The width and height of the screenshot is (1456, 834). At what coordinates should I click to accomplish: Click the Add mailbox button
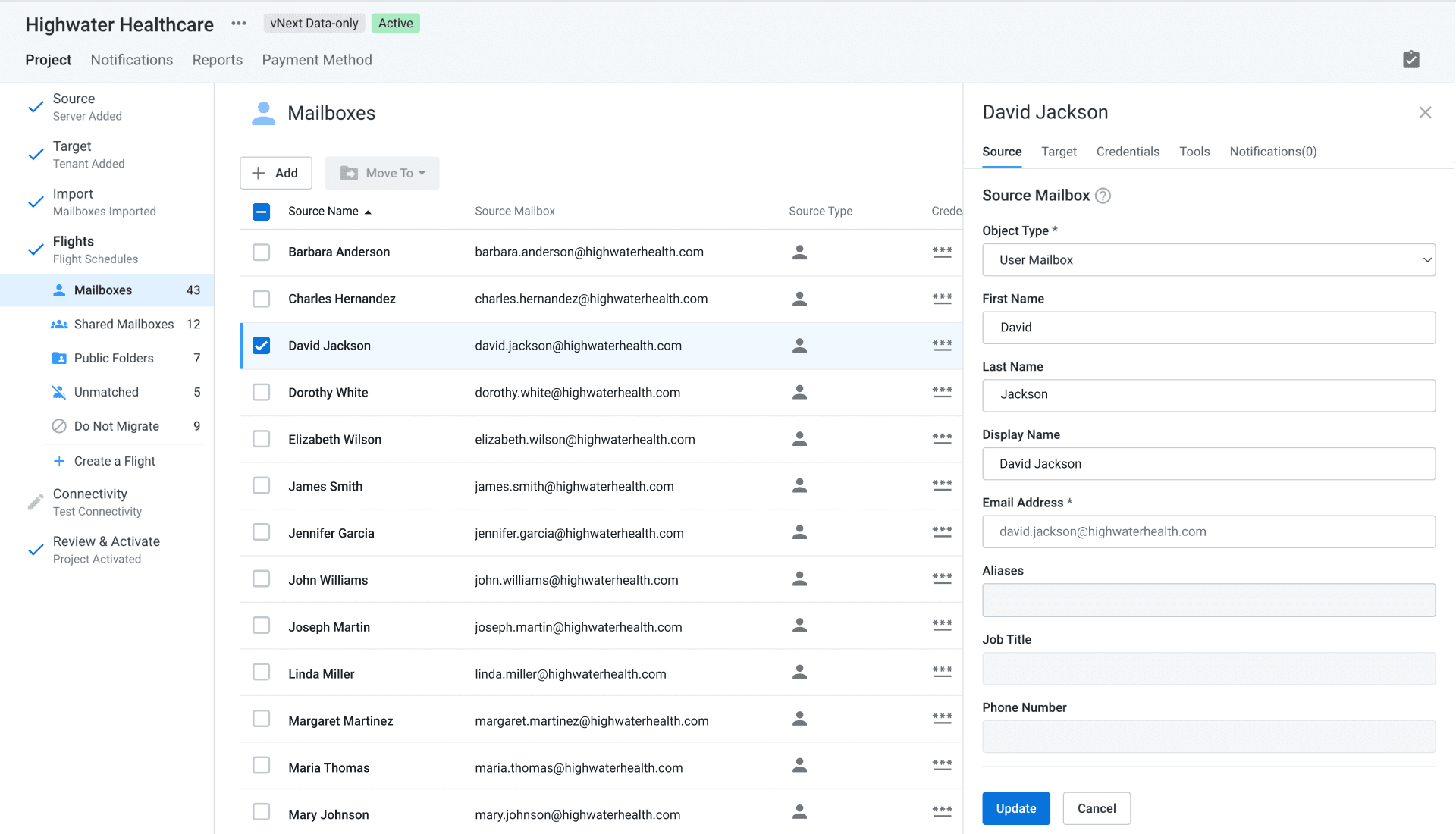point(276,173)
